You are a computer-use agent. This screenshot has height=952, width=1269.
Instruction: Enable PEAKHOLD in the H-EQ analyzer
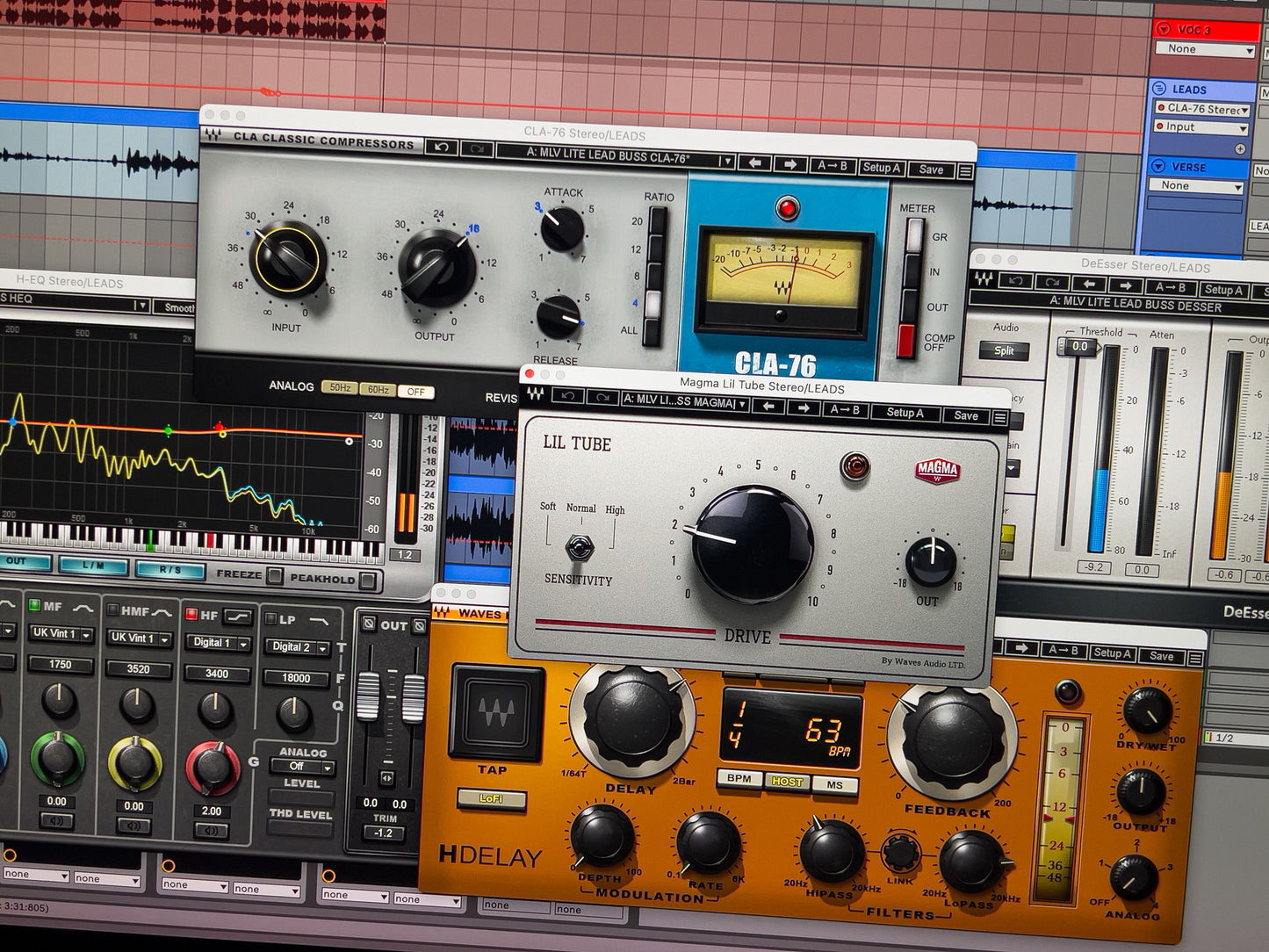click(x=368, y=580)
